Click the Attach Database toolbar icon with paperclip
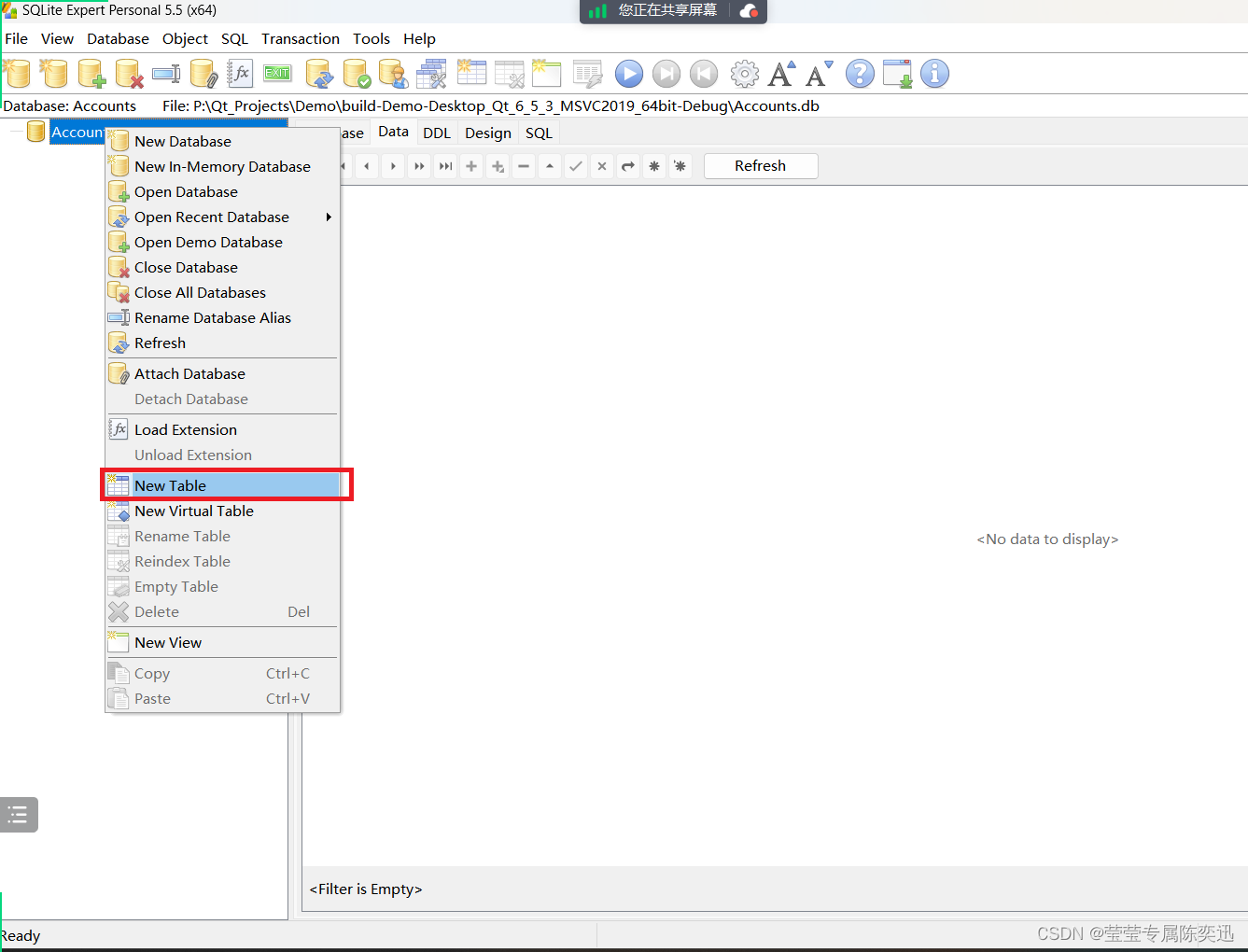The image size is (1248, 952). point(203,73)
